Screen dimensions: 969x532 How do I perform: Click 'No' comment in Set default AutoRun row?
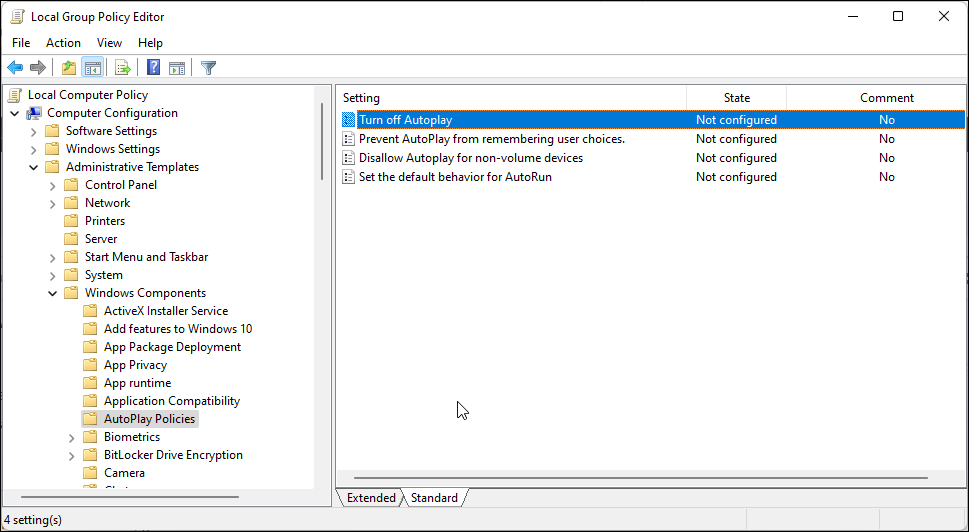887,177
